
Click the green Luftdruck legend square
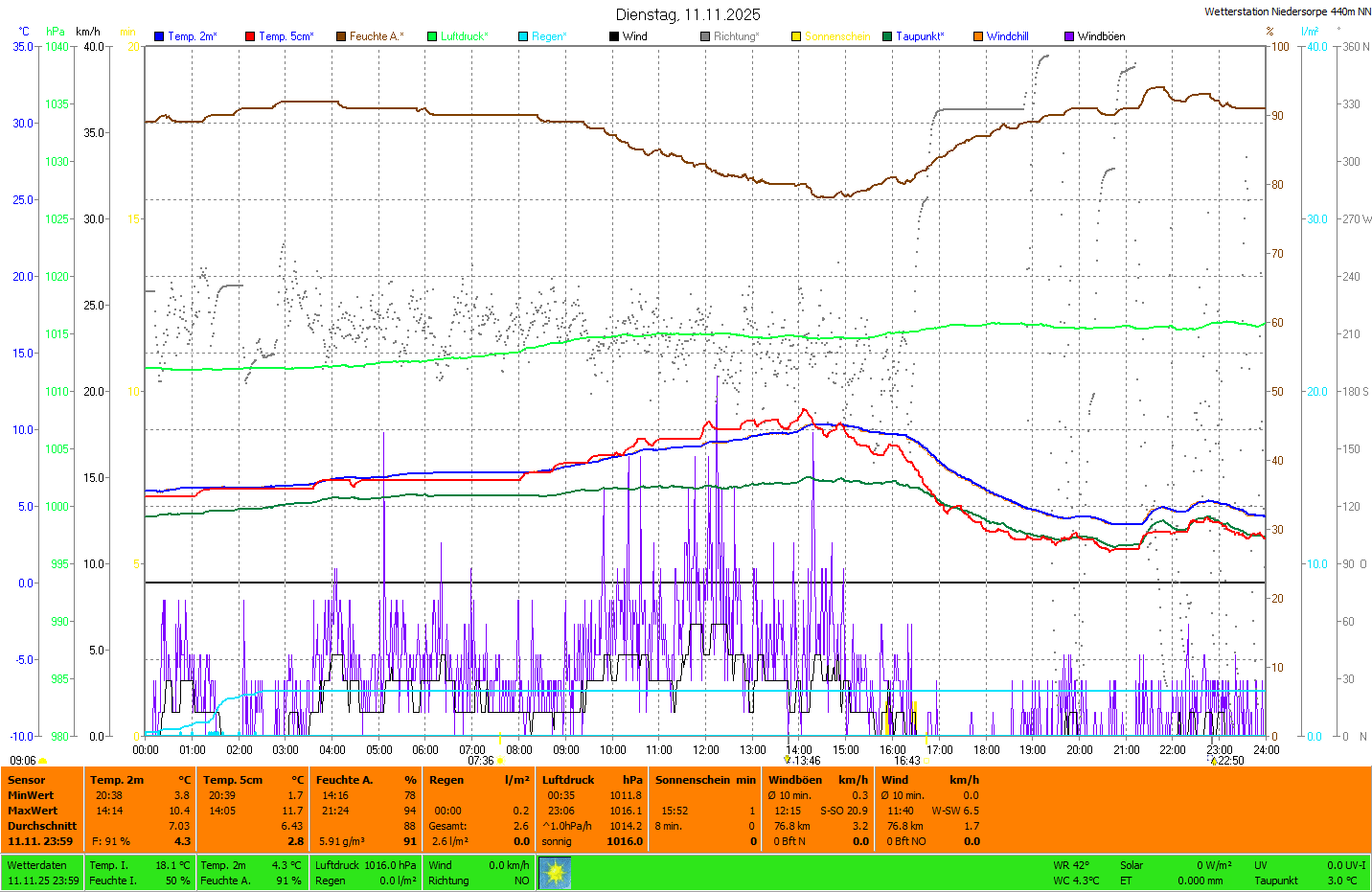click(x=432, y=36)
